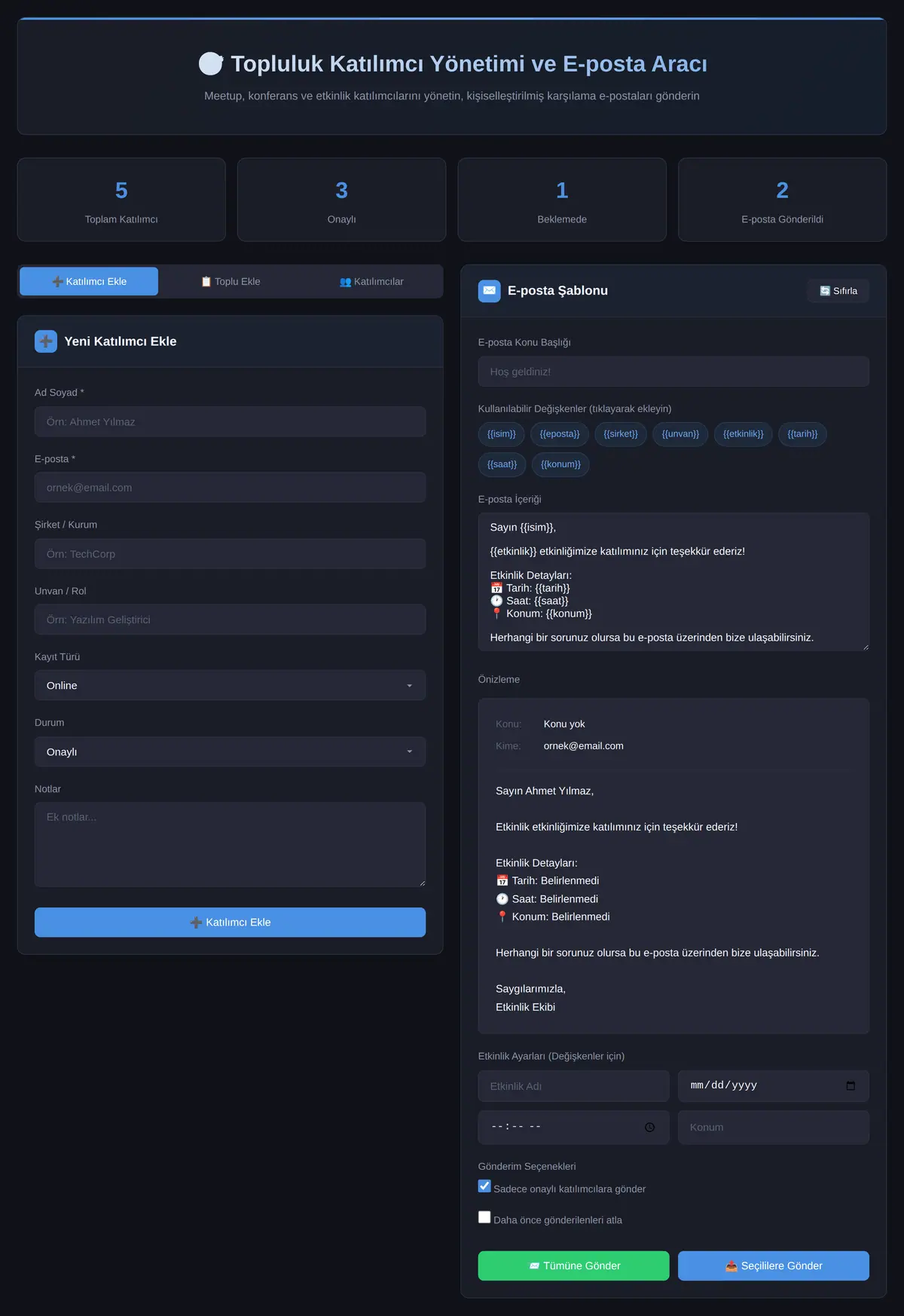The width and height of the screenshot is (904, 1316).
Task: Insert the {{unvan}} variable chip
Action: coord(680,434)
